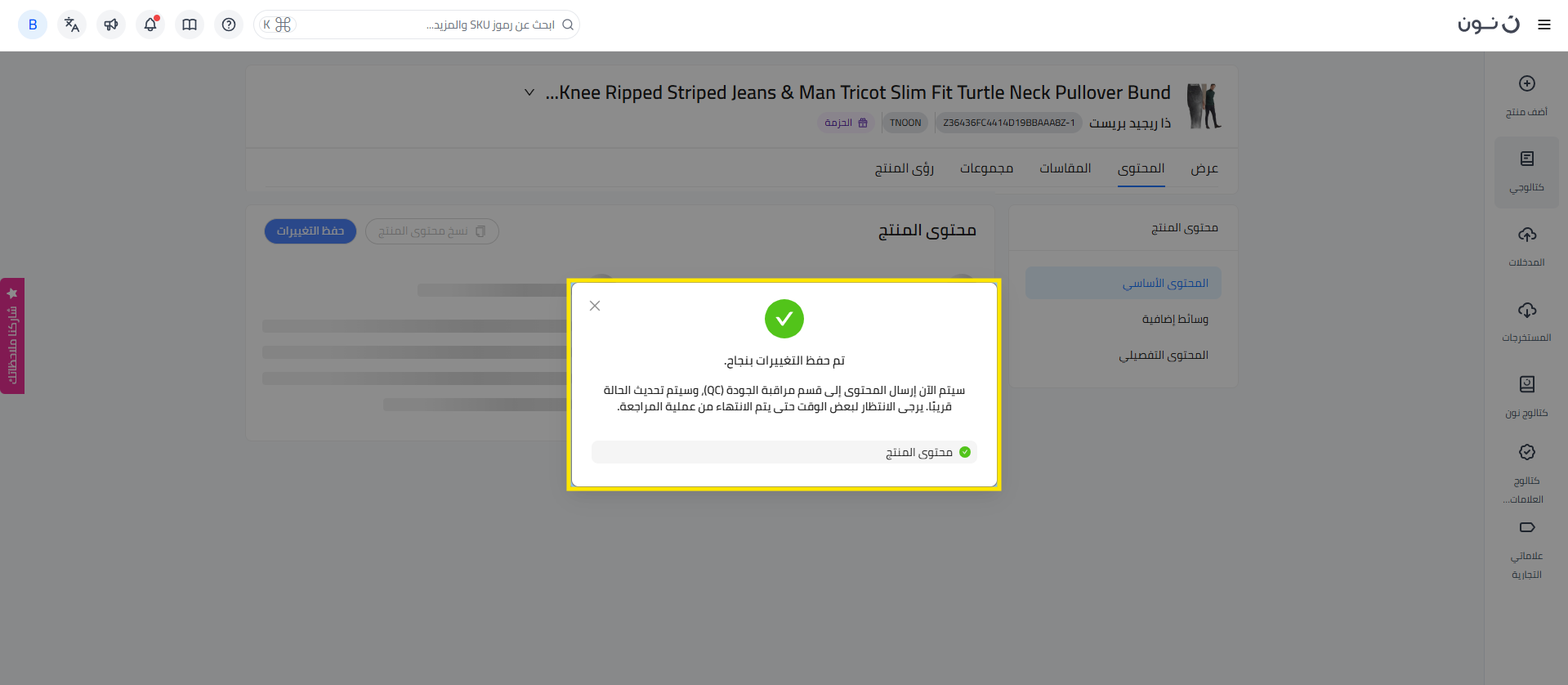Viewport: 1568px width, 685px height.
Task: Click the bundle (الحزمة) tag
Action: click(x=846, y=123)
